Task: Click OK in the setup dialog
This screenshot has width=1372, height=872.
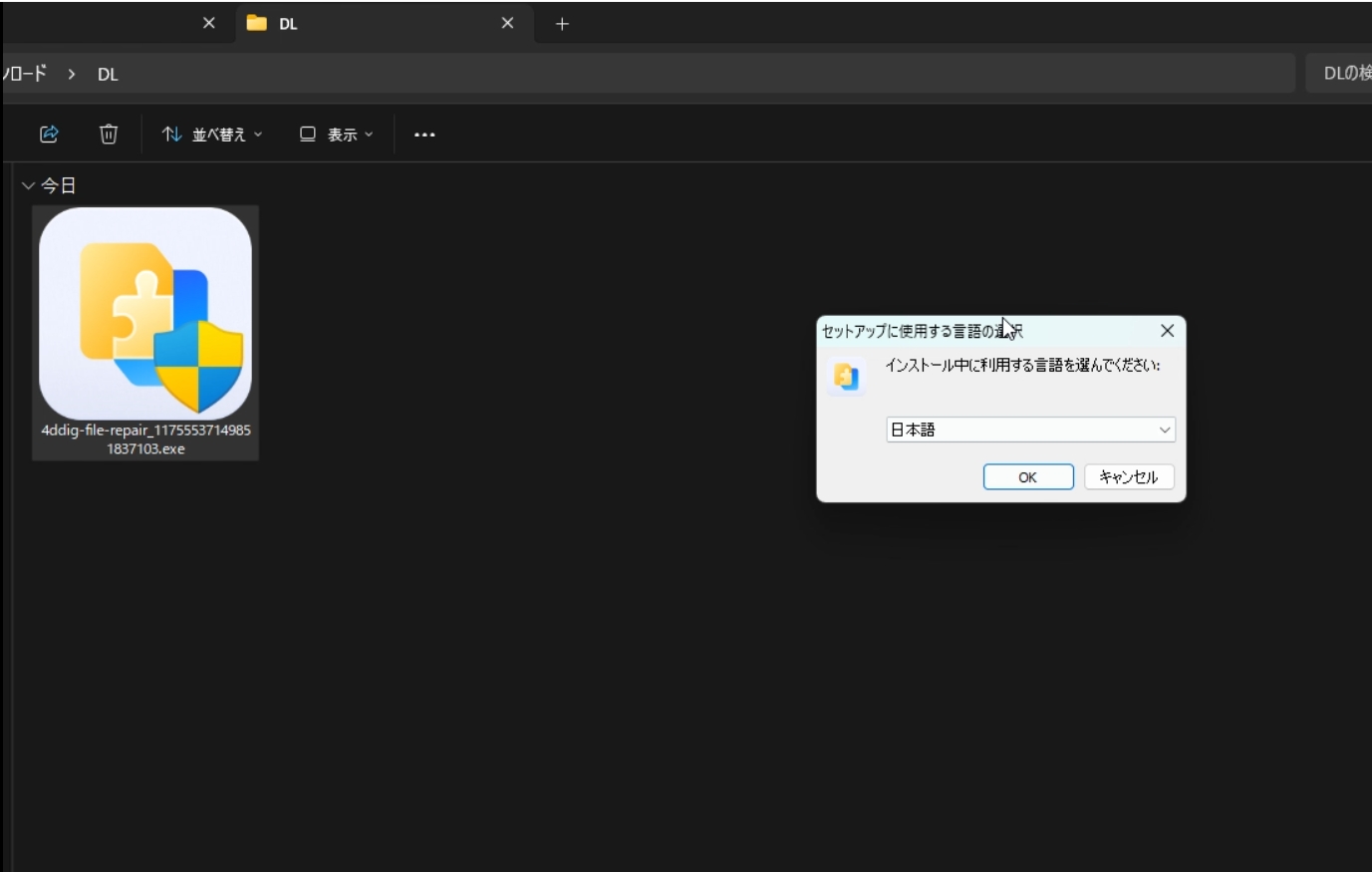Action: [x=1028, y=477]
